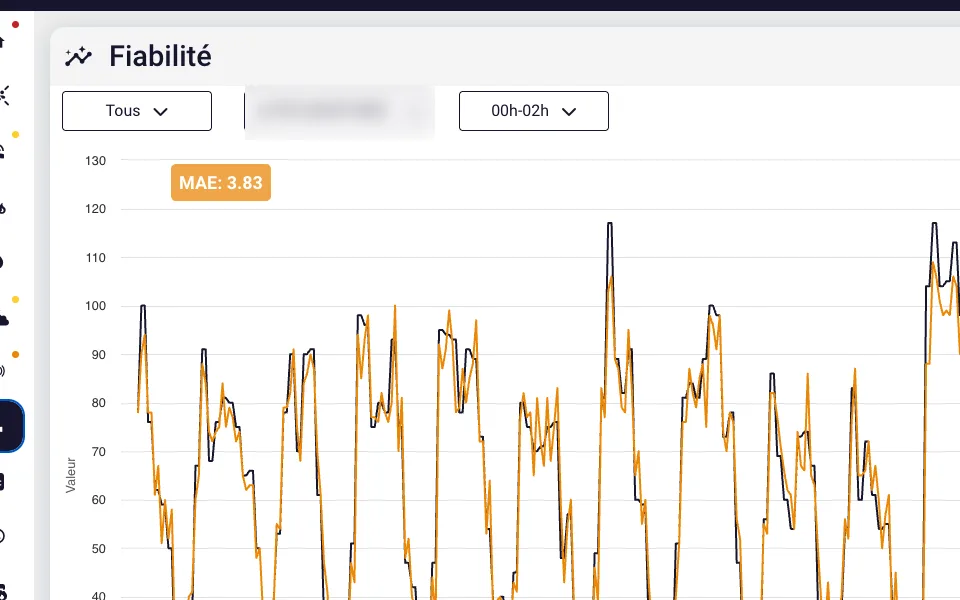Click the "80" y-axis label
The width and height of the screenshot is (960, 600).
click(99, 403)
